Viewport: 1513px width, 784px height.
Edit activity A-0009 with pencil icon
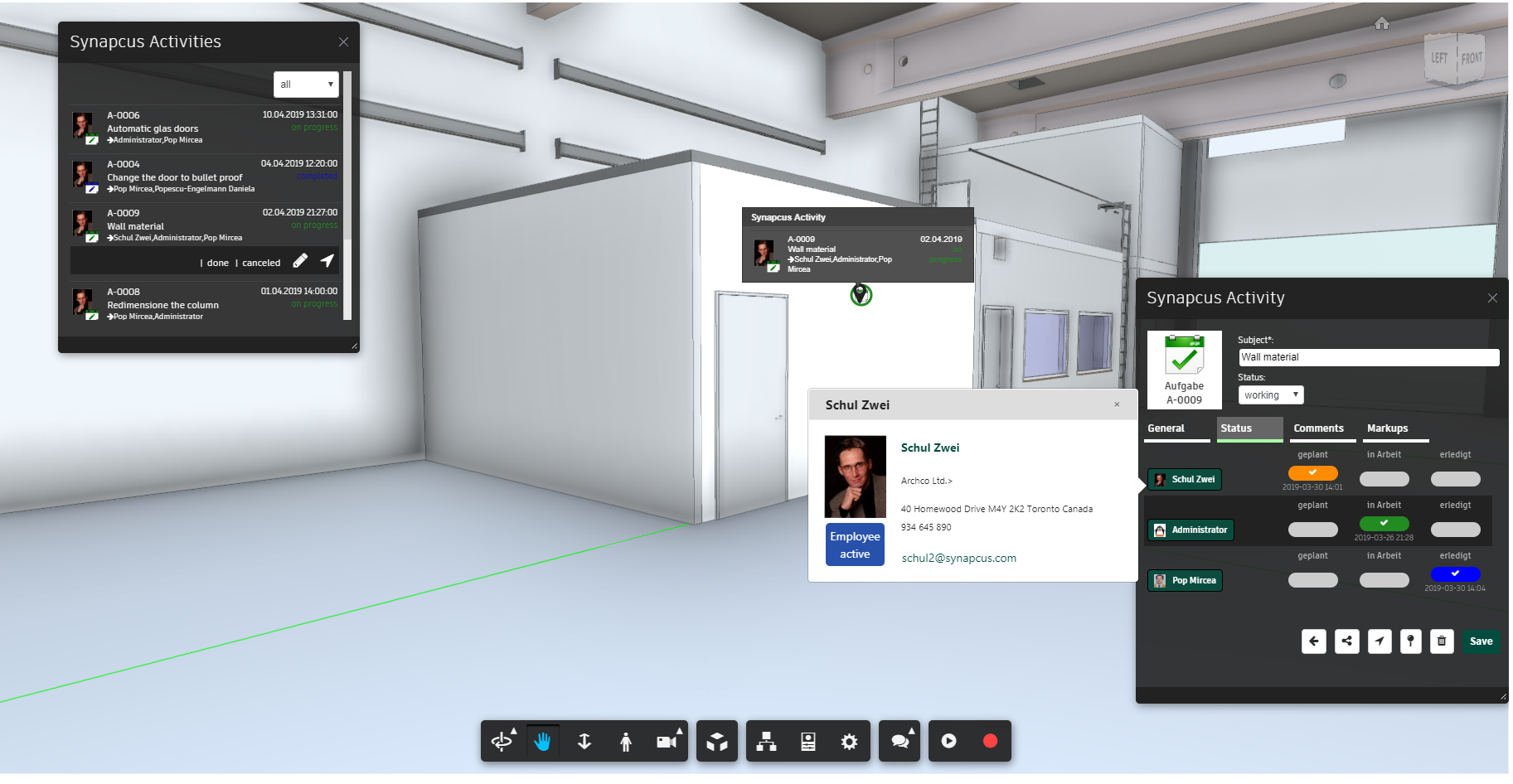click(300, 261)
